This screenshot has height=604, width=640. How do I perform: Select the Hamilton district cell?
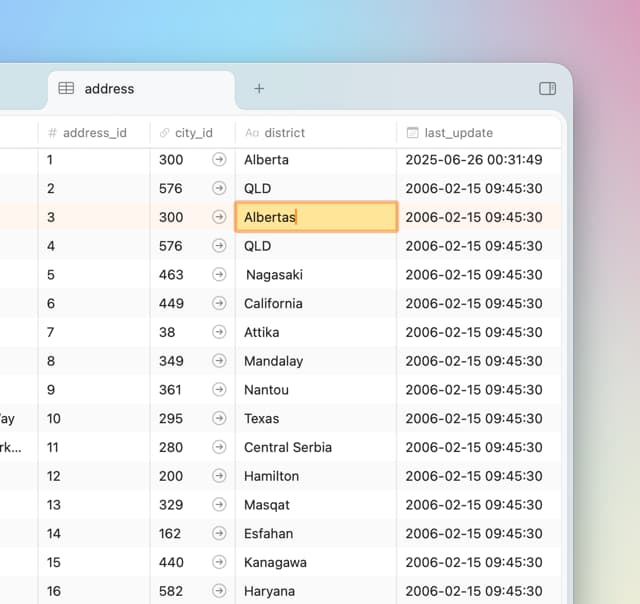click(316, 476)
